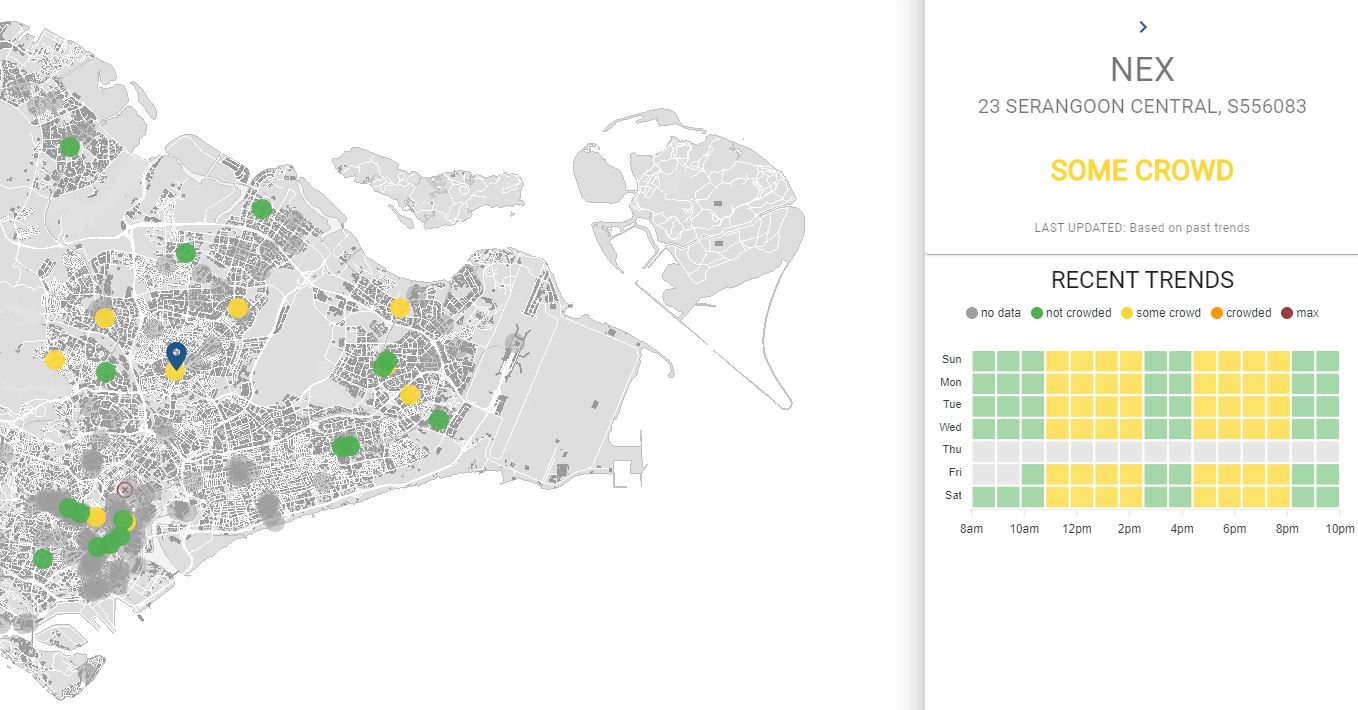Click the easternmost yellow map marker
Viewport: 1358px width, 710px height.
point(409,395)
